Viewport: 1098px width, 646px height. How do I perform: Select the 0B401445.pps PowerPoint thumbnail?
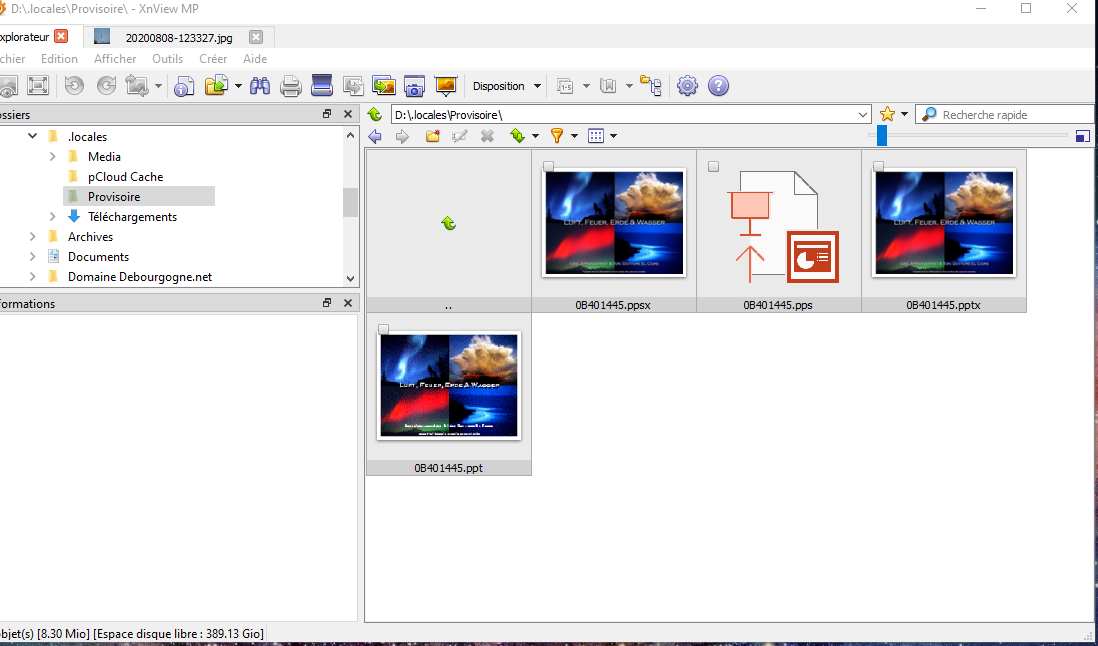point(779,230)
